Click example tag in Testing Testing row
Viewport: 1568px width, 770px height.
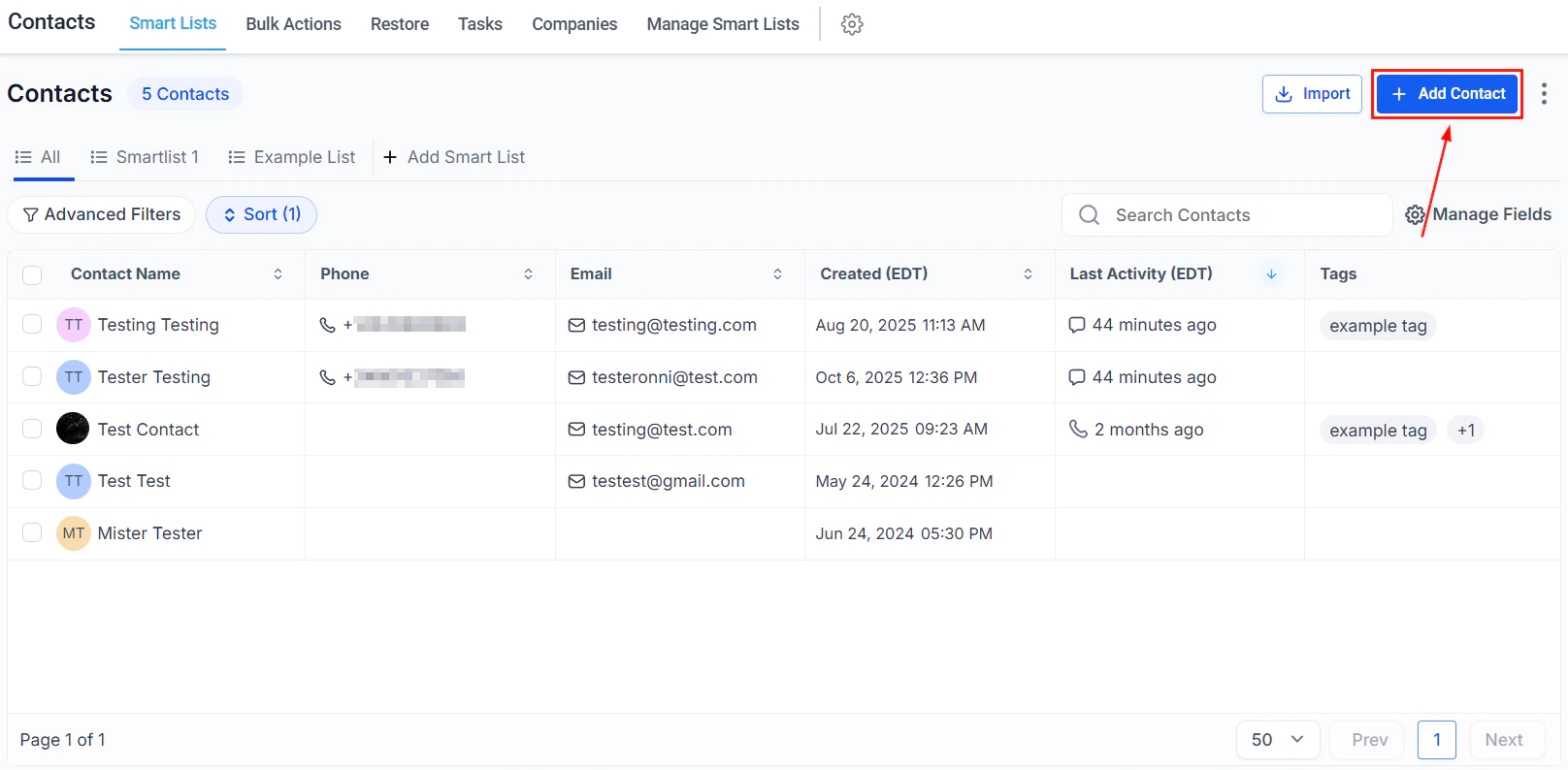1378,326
